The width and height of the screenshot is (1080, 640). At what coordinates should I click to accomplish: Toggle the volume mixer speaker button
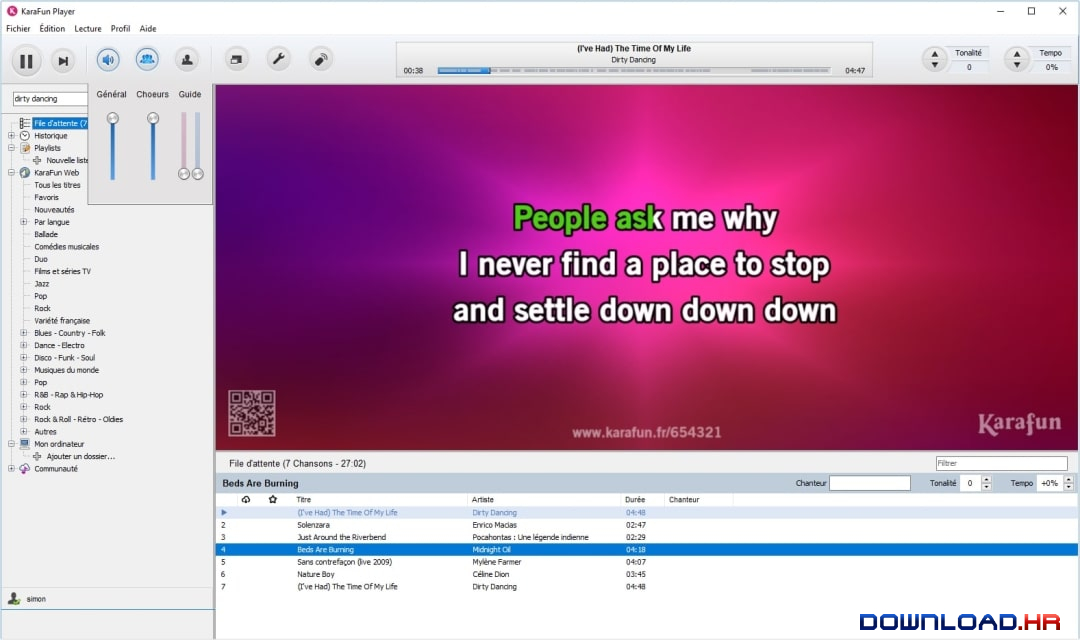point(108,60)
